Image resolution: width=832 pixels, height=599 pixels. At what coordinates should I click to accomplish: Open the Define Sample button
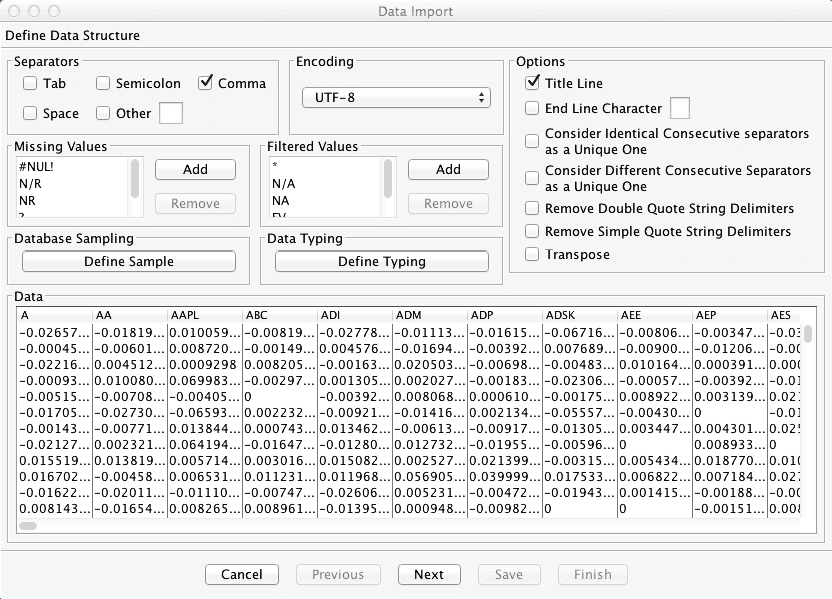click(129, 261)
